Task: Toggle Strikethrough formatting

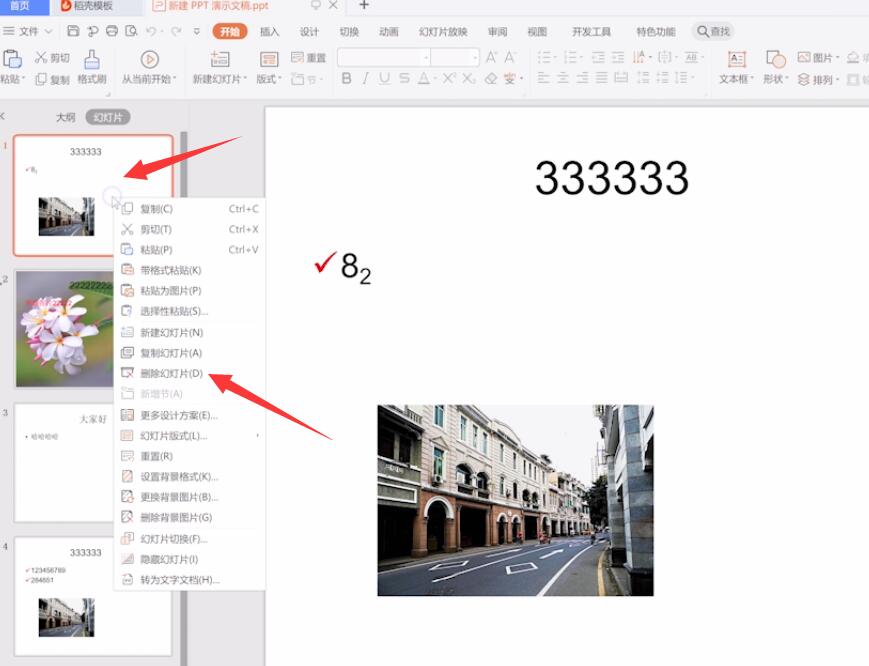Action: (x=404, y=78)
